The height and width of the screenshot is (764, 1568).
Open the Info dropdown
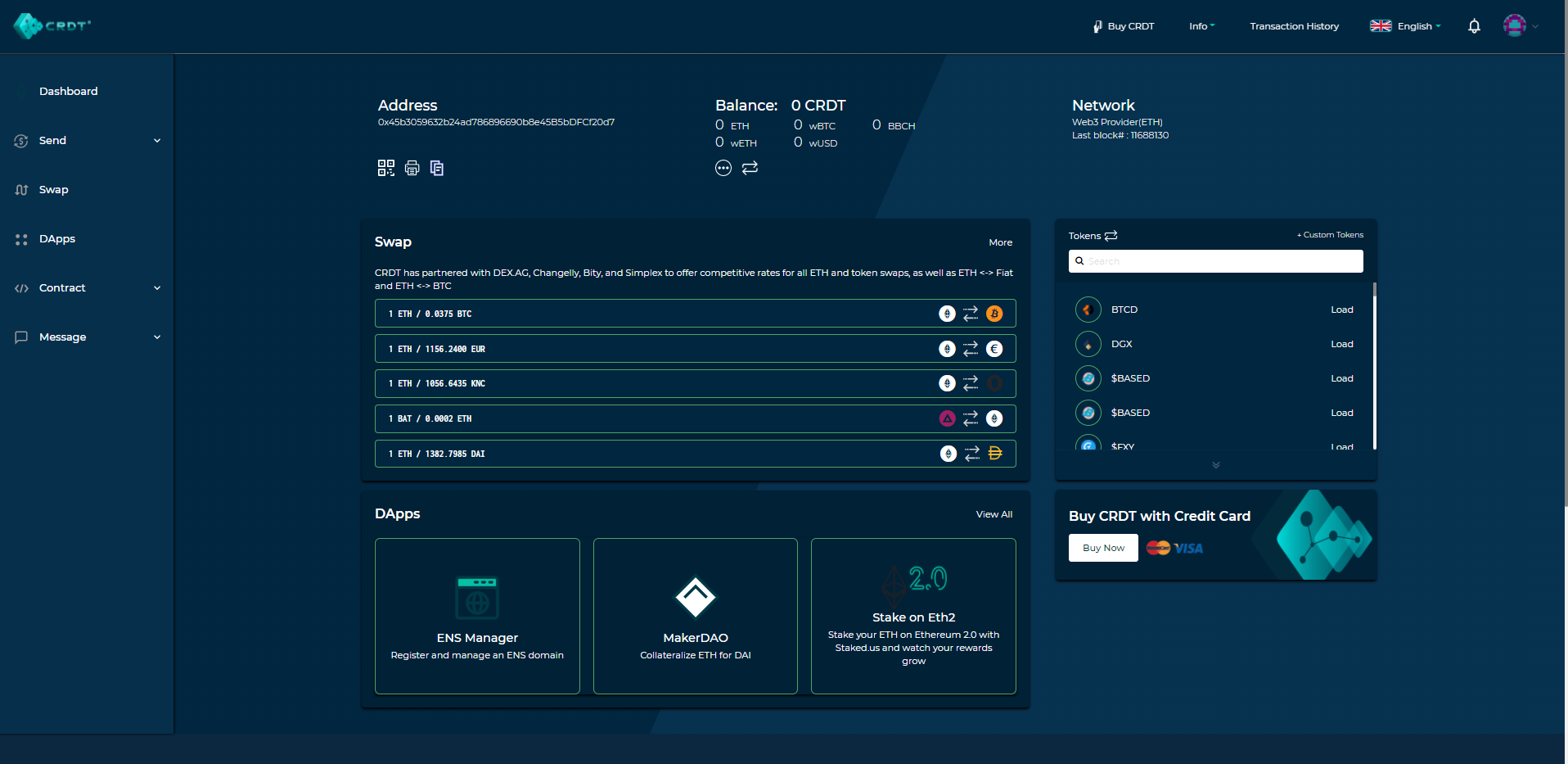point(1201,26)
